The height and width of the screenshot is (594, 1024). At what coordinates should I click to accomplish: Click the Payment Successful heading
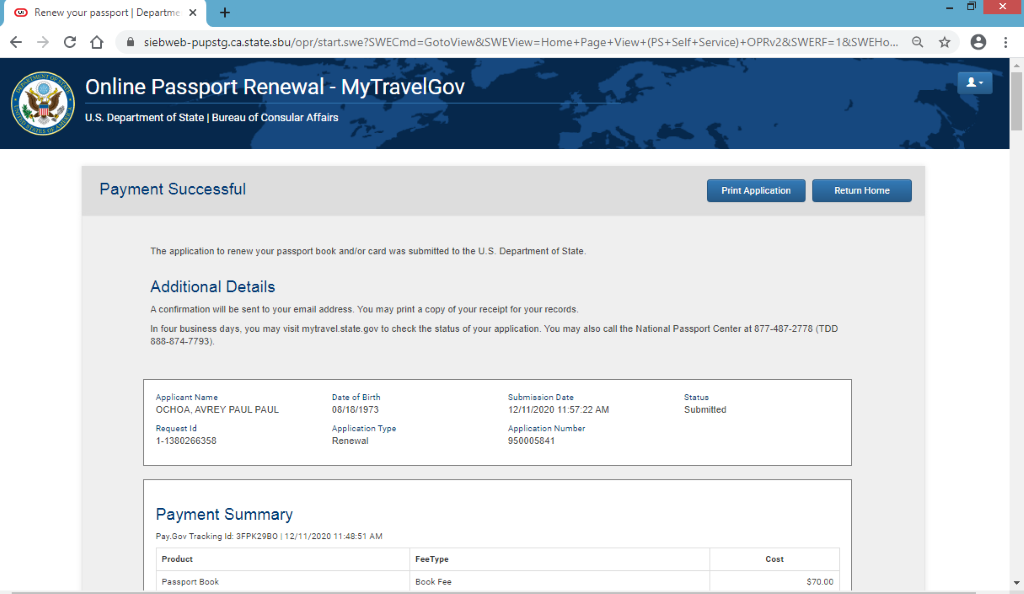point(172,189)
